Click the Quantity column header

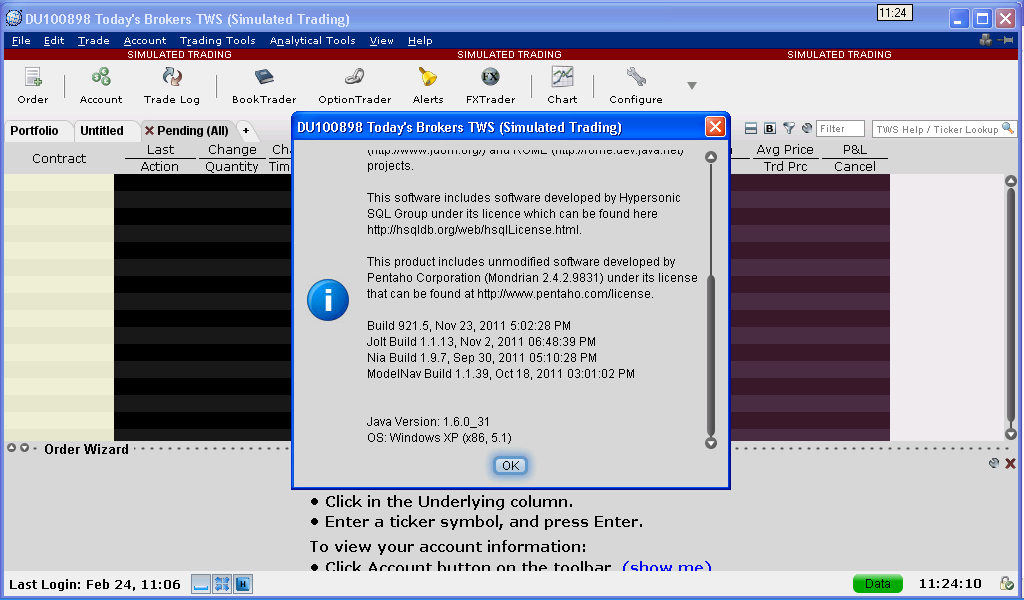232,166
